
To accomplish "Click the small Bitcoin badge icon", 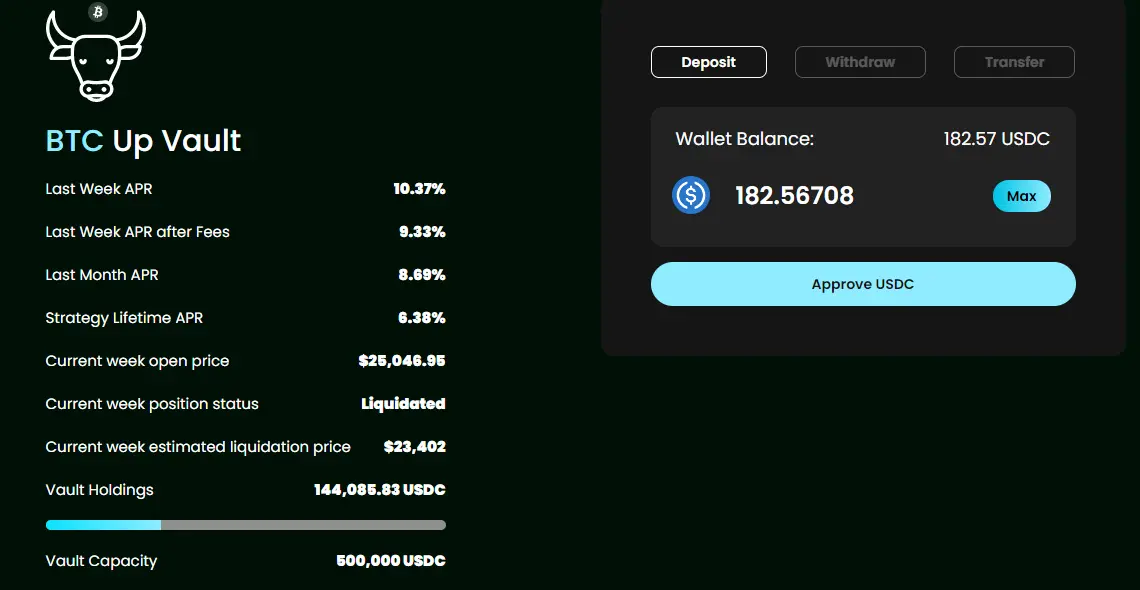I will click(97, 12).
